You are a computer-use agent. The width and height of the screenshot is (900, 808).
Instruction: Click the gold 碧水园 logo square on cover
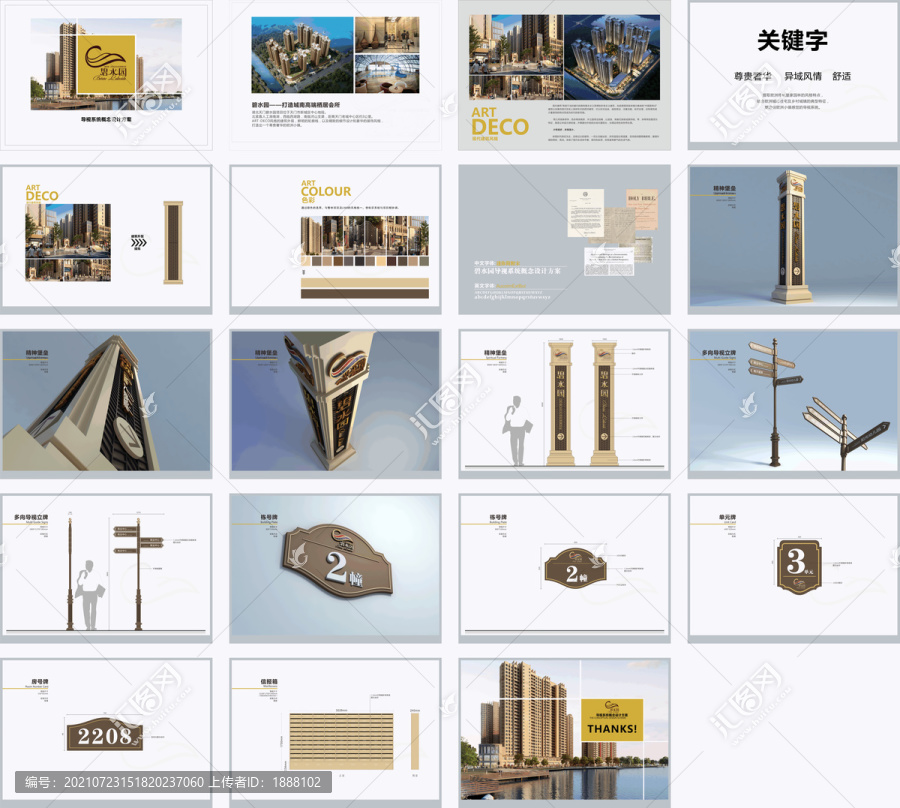coord(106,65)
